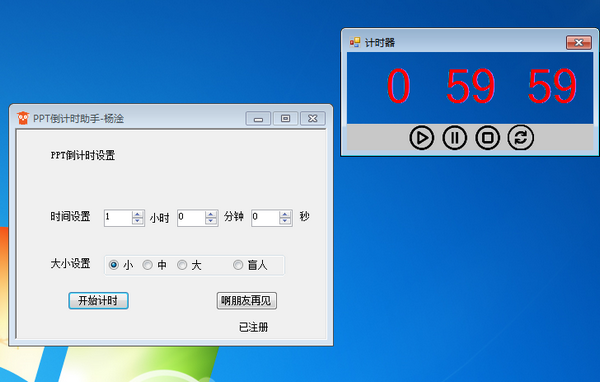Select the 盲人 size radio button
The image size is (600, 382).
(238, 265)
